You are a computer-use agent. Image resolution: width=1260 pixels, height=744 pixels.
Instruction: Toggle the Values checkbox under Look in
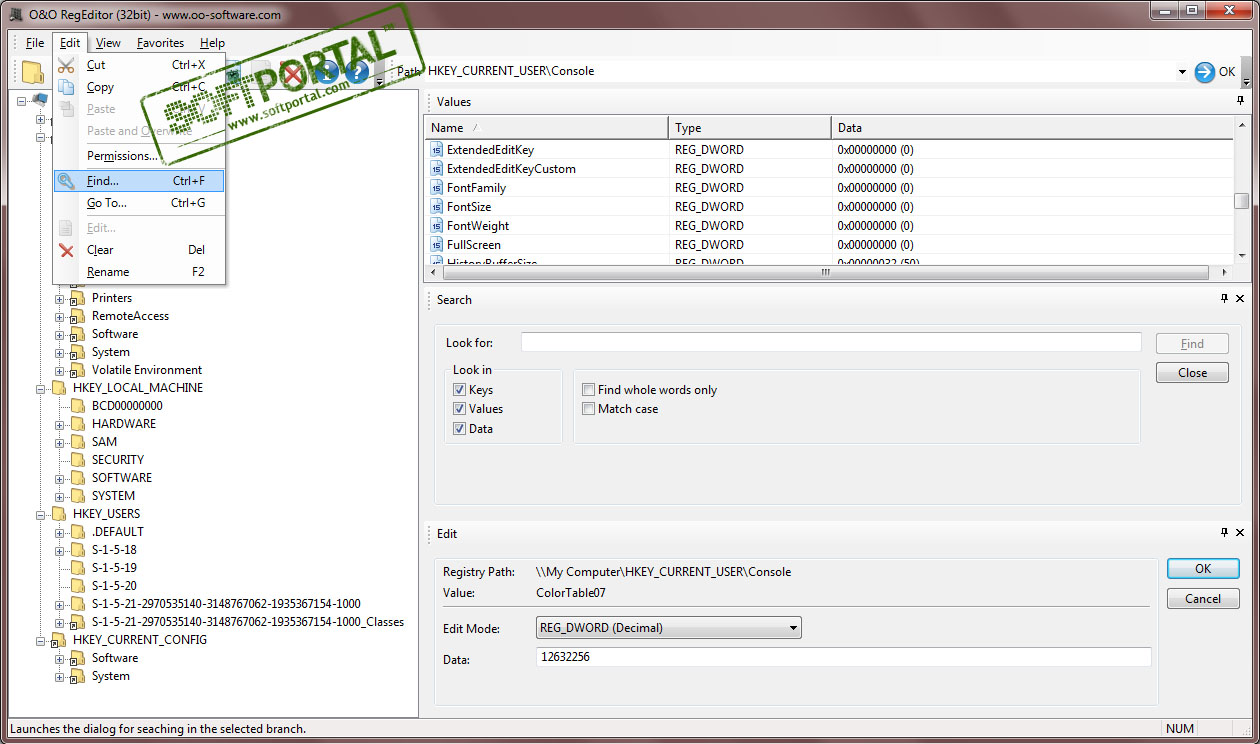point(460,409)
